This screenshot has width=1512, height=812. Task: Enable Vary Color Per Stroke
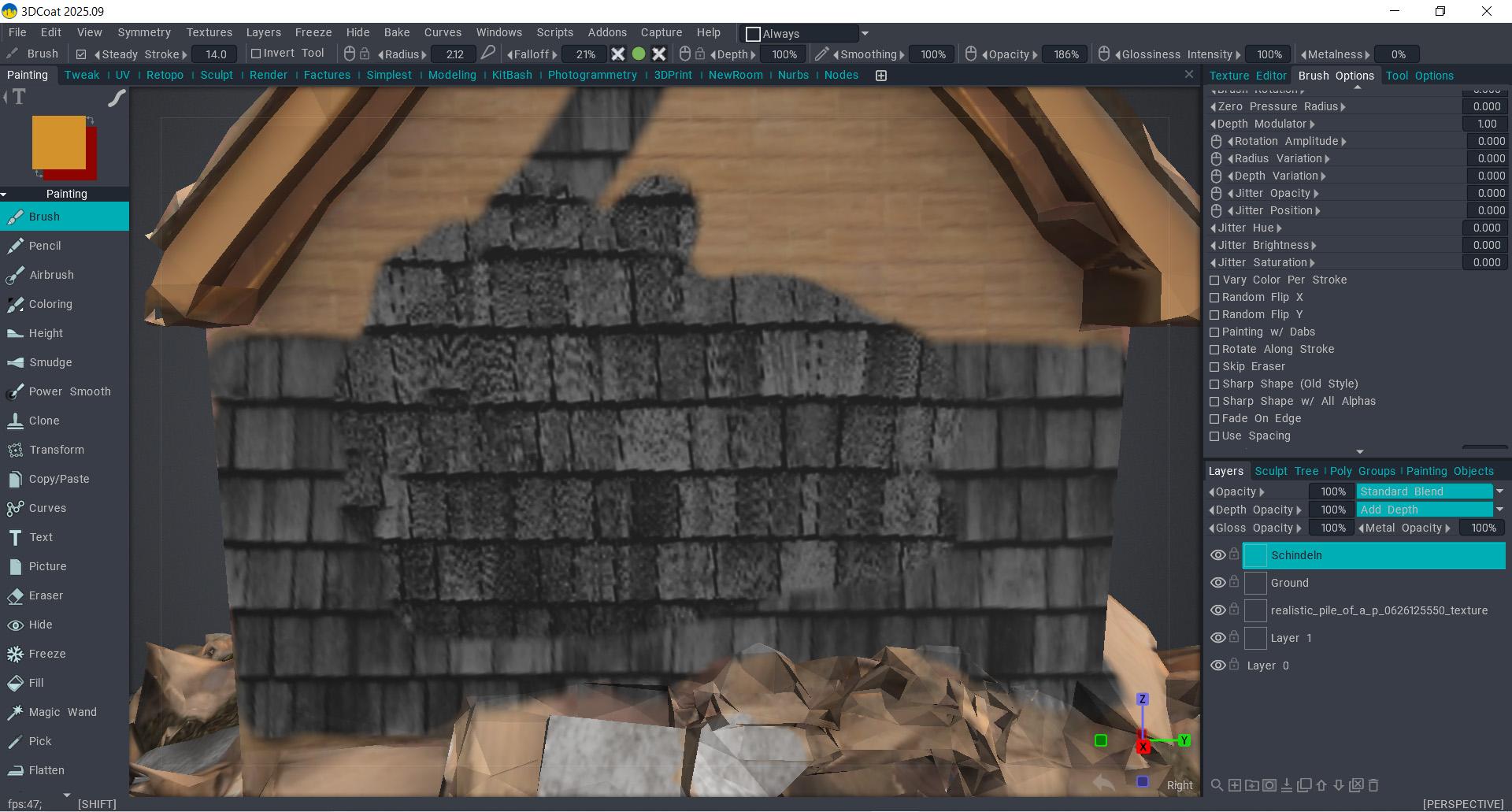[x=1214, y=280]
